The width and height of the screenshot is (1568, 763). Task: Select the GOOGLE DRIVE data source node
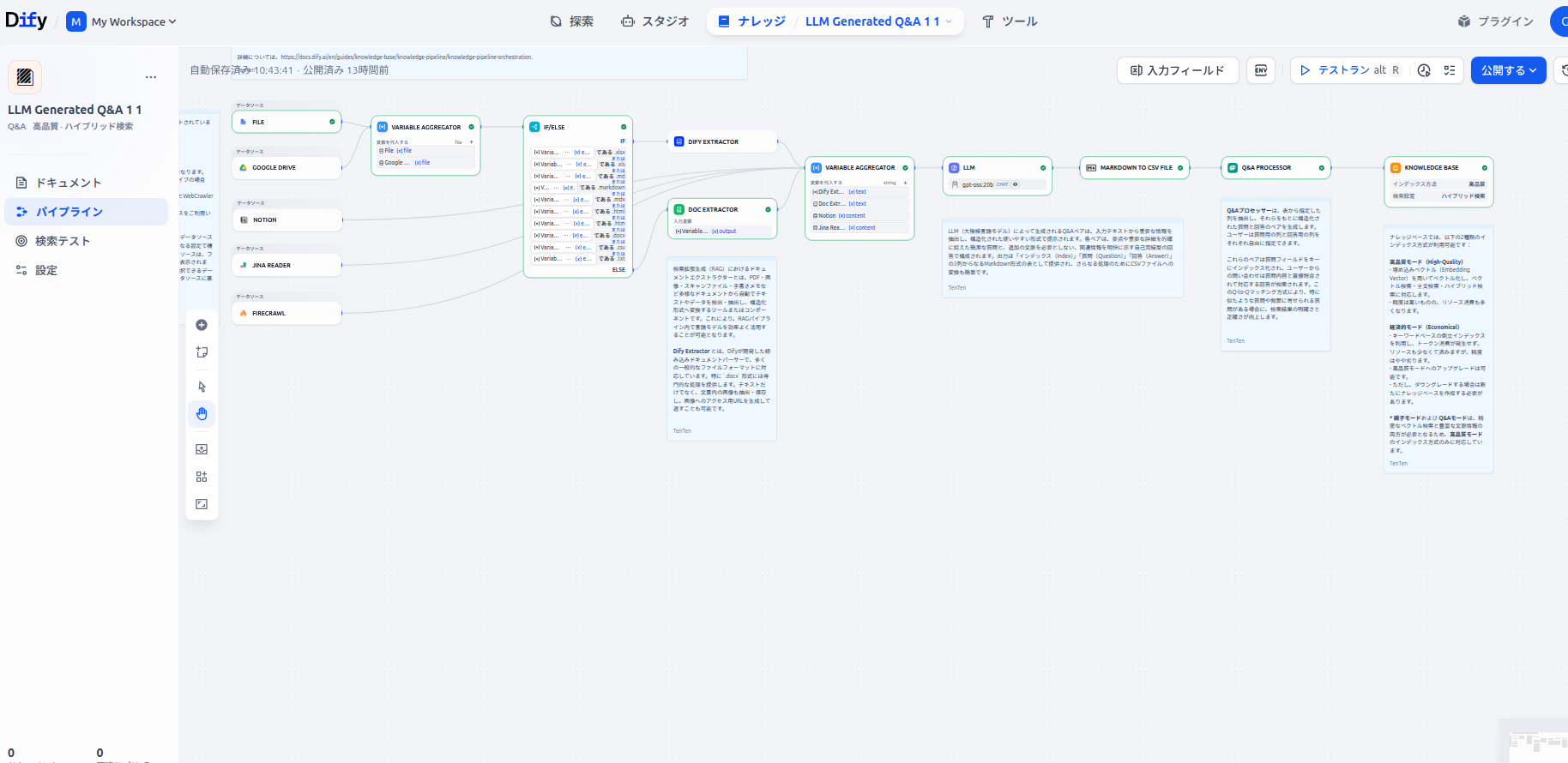tap(286, 168)
